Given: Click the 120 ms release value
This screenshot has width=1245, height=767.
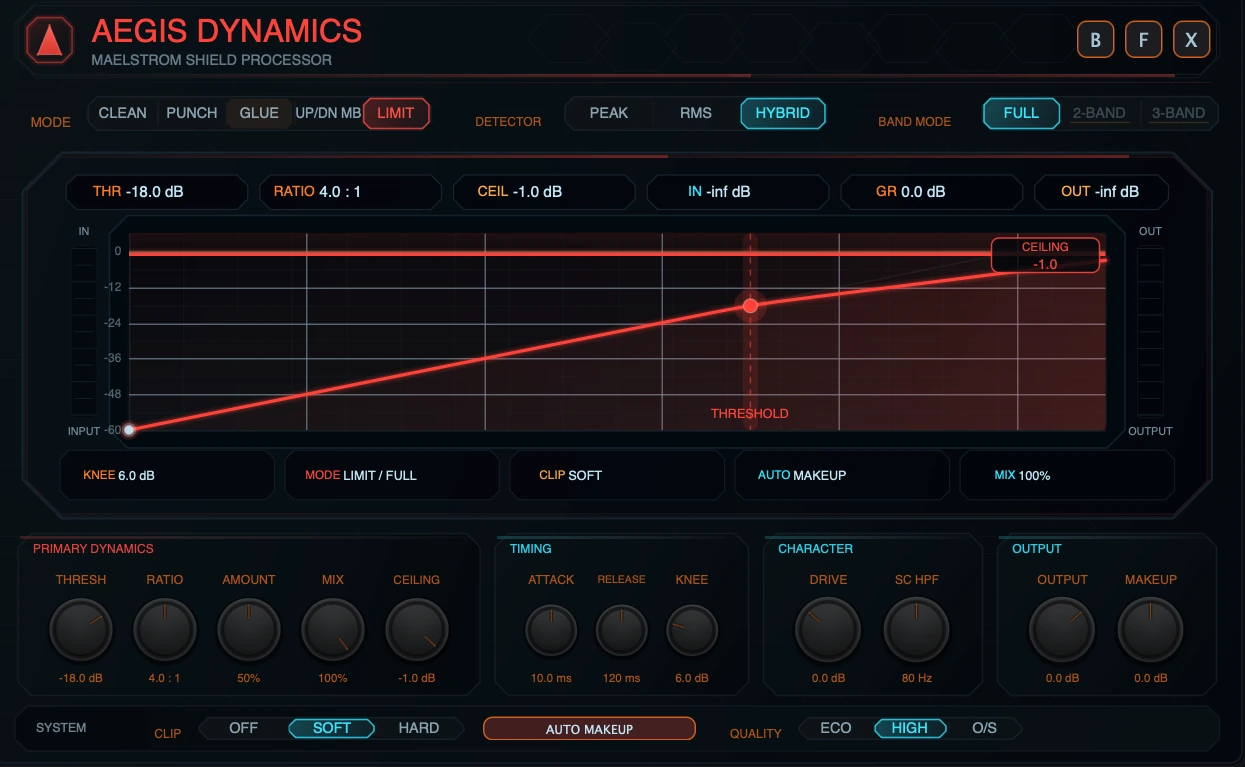Looking at the screenshot, I should point(621,678).
